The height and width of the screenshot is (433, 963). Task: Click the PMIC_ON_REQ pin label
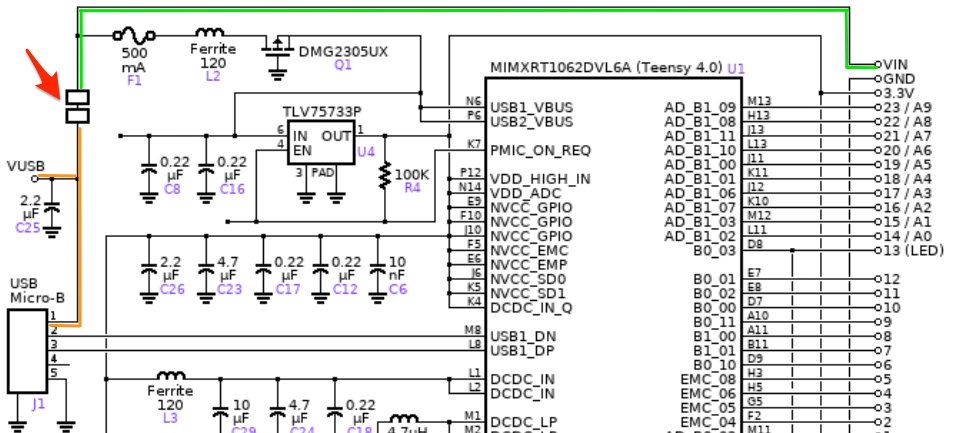(540, 150)
